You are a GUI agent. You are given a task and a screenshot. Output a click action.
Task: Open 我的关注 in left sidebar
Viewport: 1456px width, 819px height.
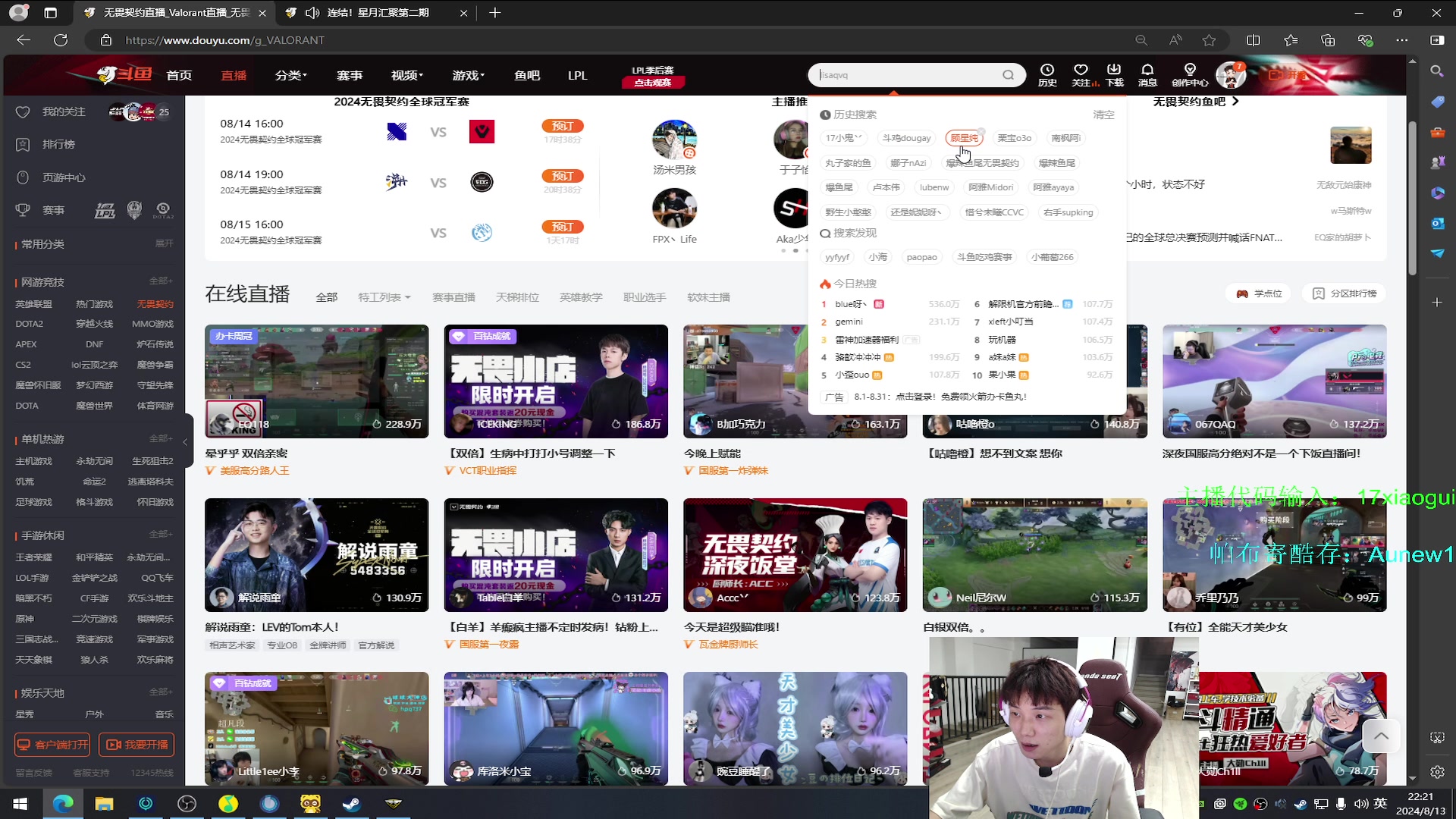pyautogui.click(x=64, y=111)
